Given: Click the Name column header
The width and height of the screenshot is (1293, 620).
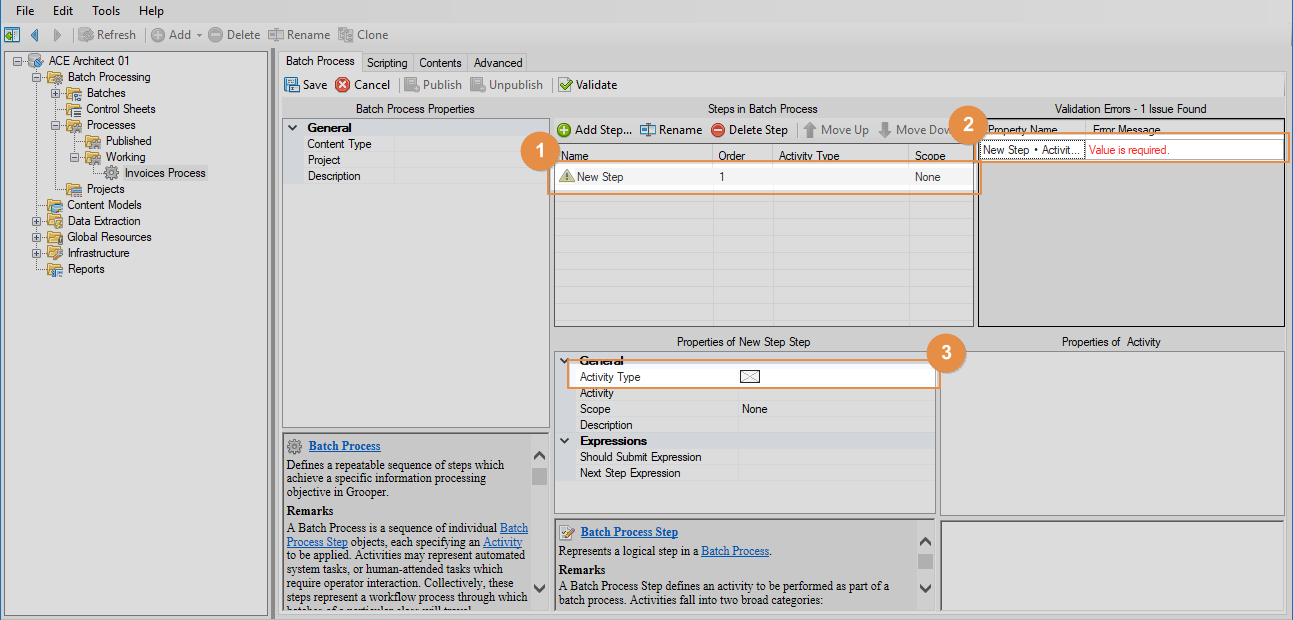Looking at the screenshot, I should (x=634, y=156).
